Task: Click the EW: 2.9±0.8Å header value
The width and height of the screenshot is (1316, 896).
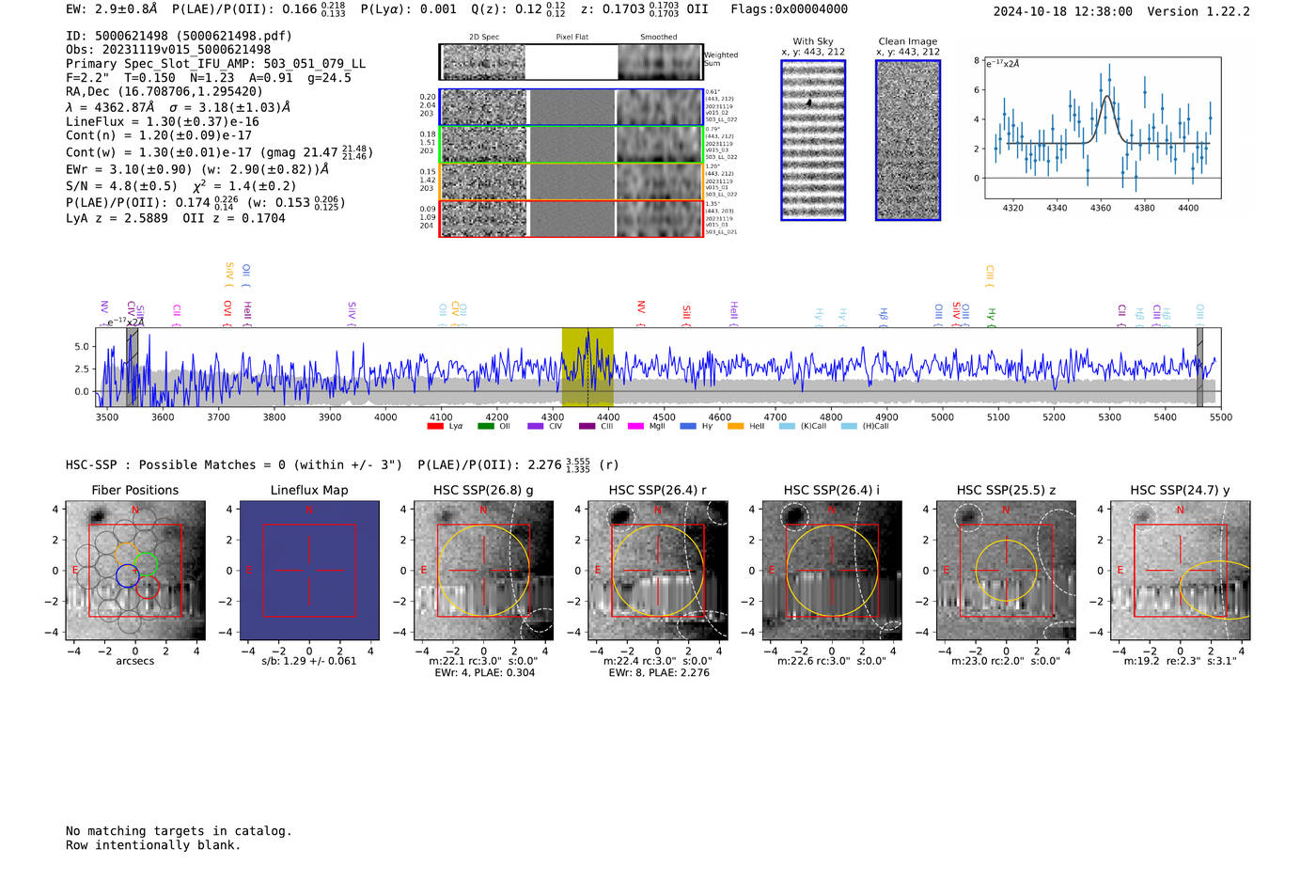Action: [111, 9]
